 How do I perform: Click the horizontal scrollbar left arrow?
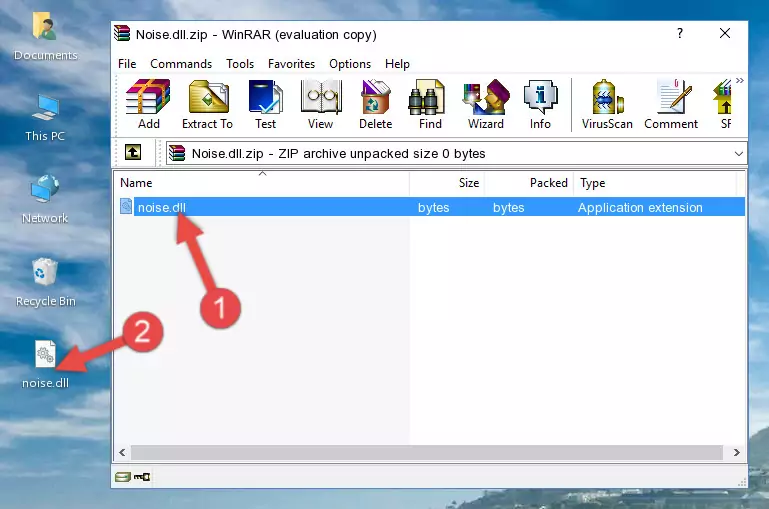[122, 452]
